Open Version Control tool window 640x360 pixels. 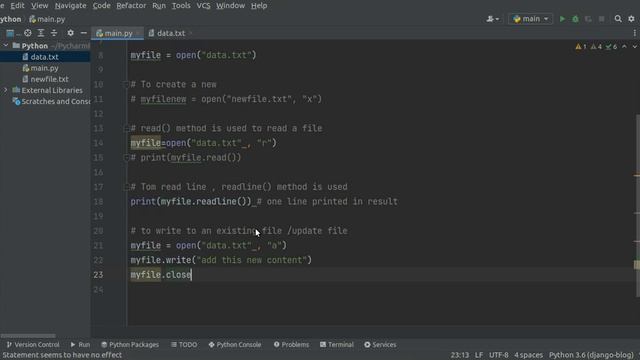(33, 345)
